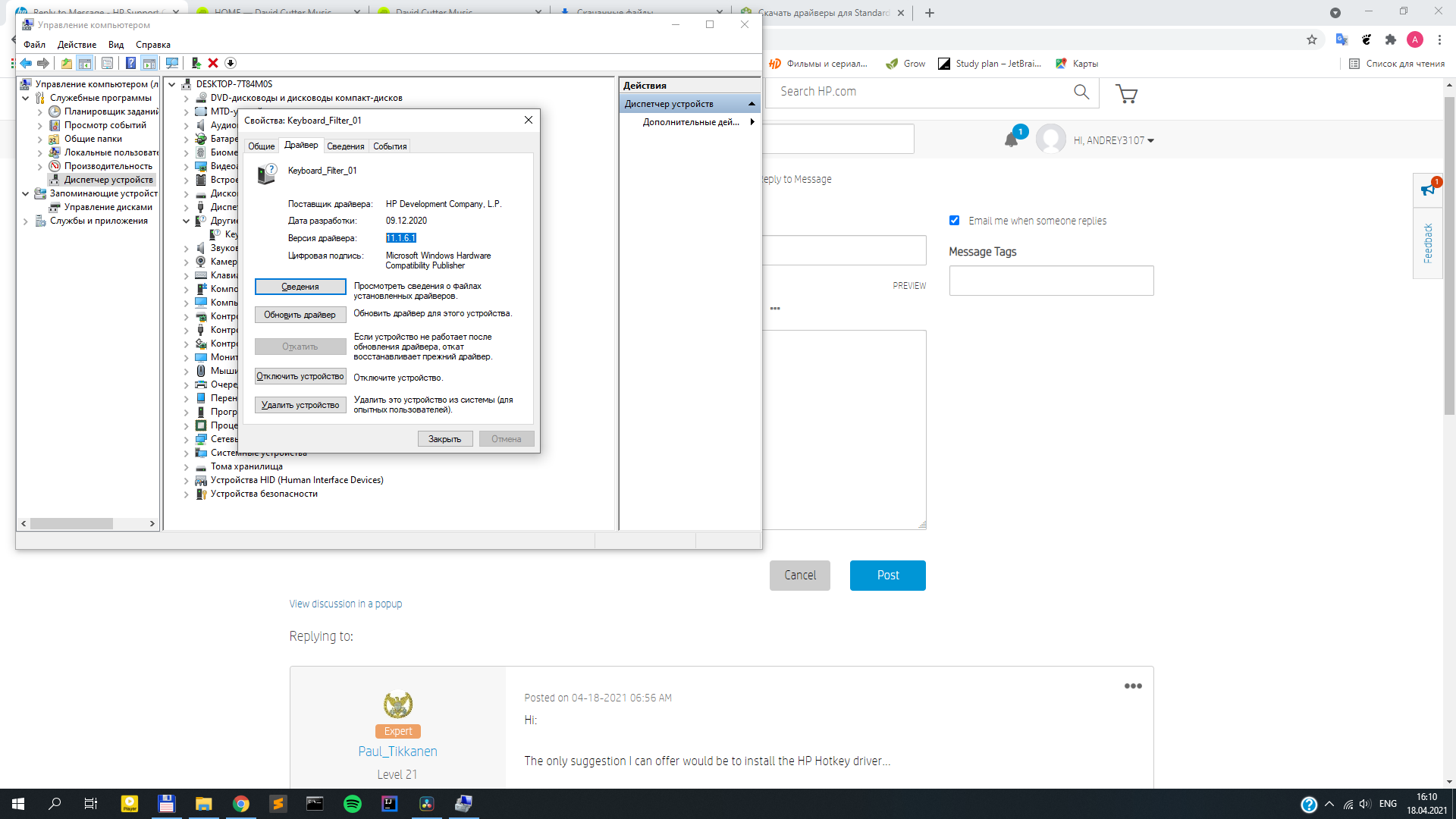Image resolution: width=1456 pixels, height=819 pixels.
Task: Collapse the Служебные программы tree node
Action: (x=25, y=98)
